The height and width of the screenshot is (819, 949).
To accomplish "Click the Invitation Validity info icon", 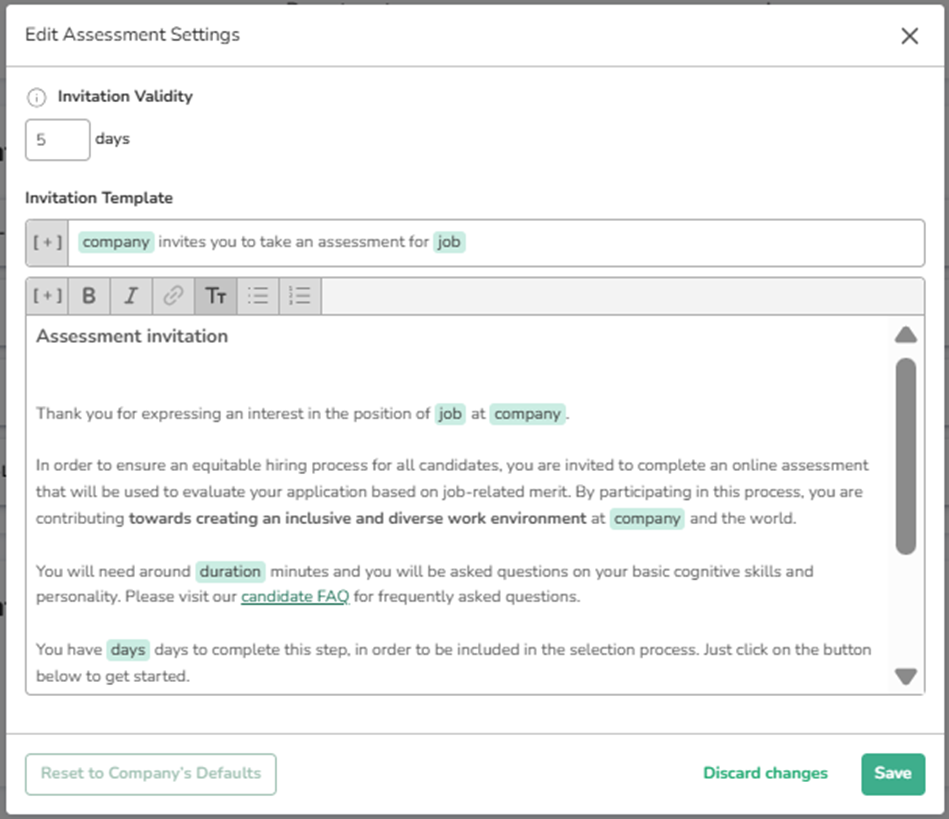I will [x=37, y=98].
